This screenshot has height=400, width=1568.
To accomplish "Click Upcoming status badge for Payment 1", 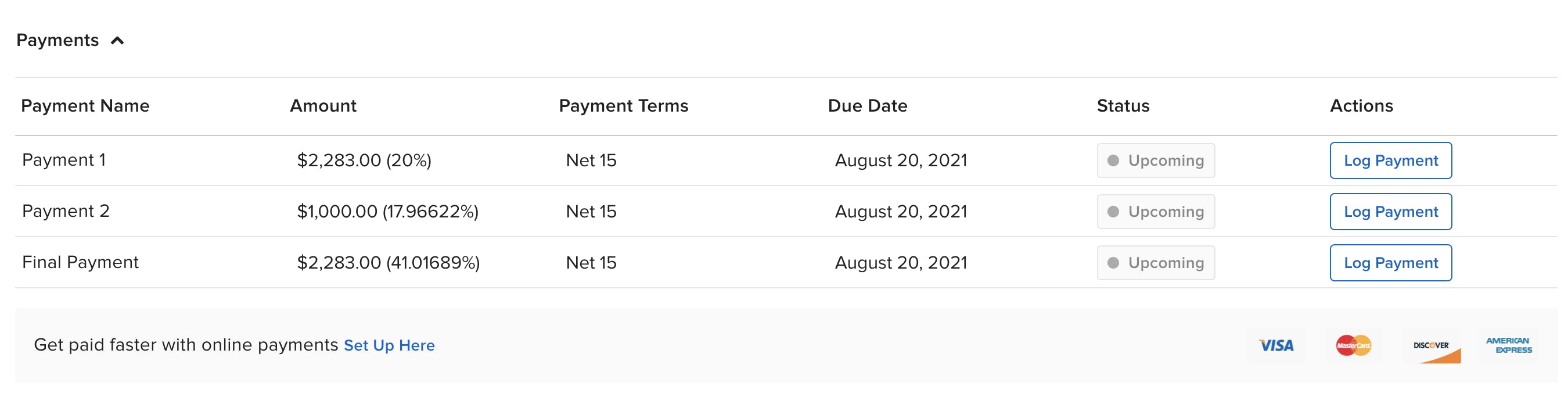I will click(x=1155, y=160).
